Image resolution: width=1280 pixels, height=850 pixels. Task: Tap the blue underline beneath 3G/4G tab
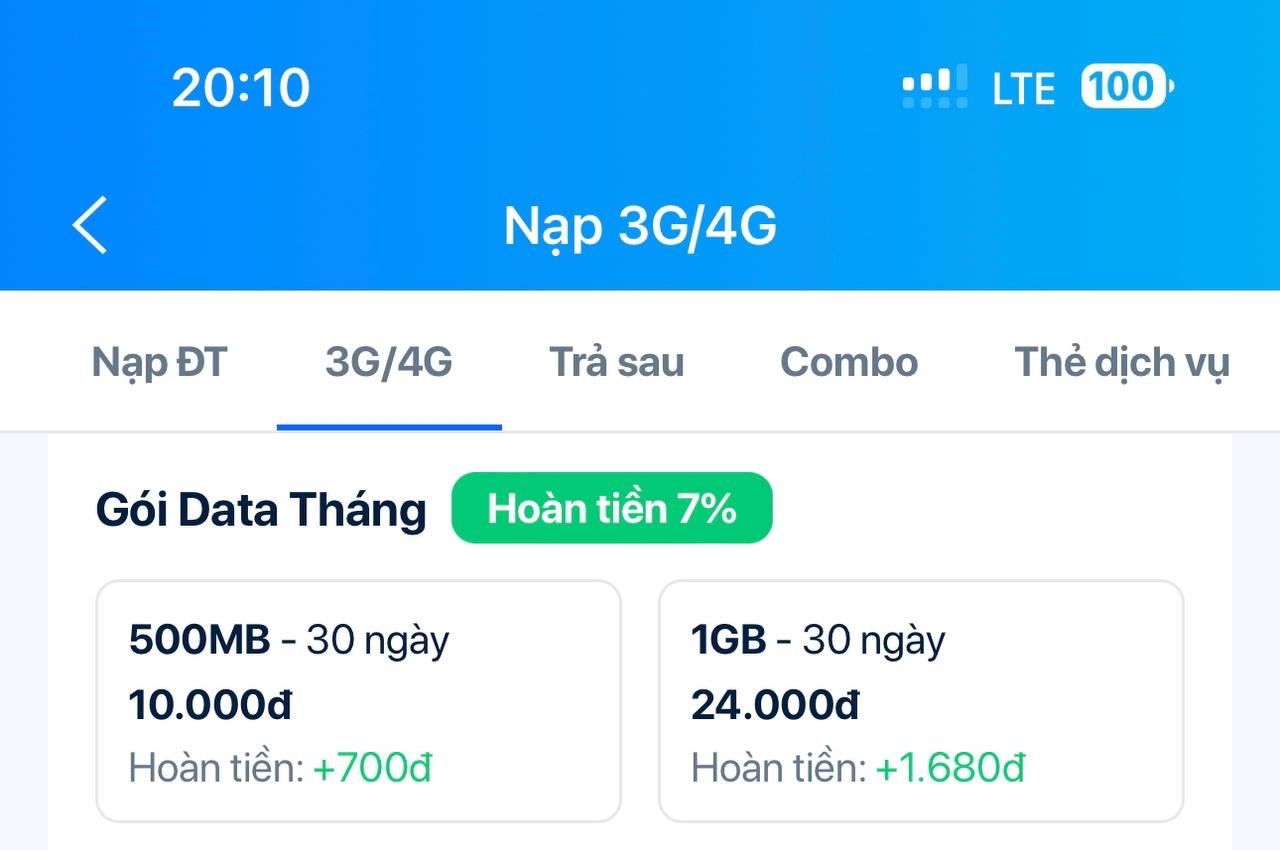[389, 427]
